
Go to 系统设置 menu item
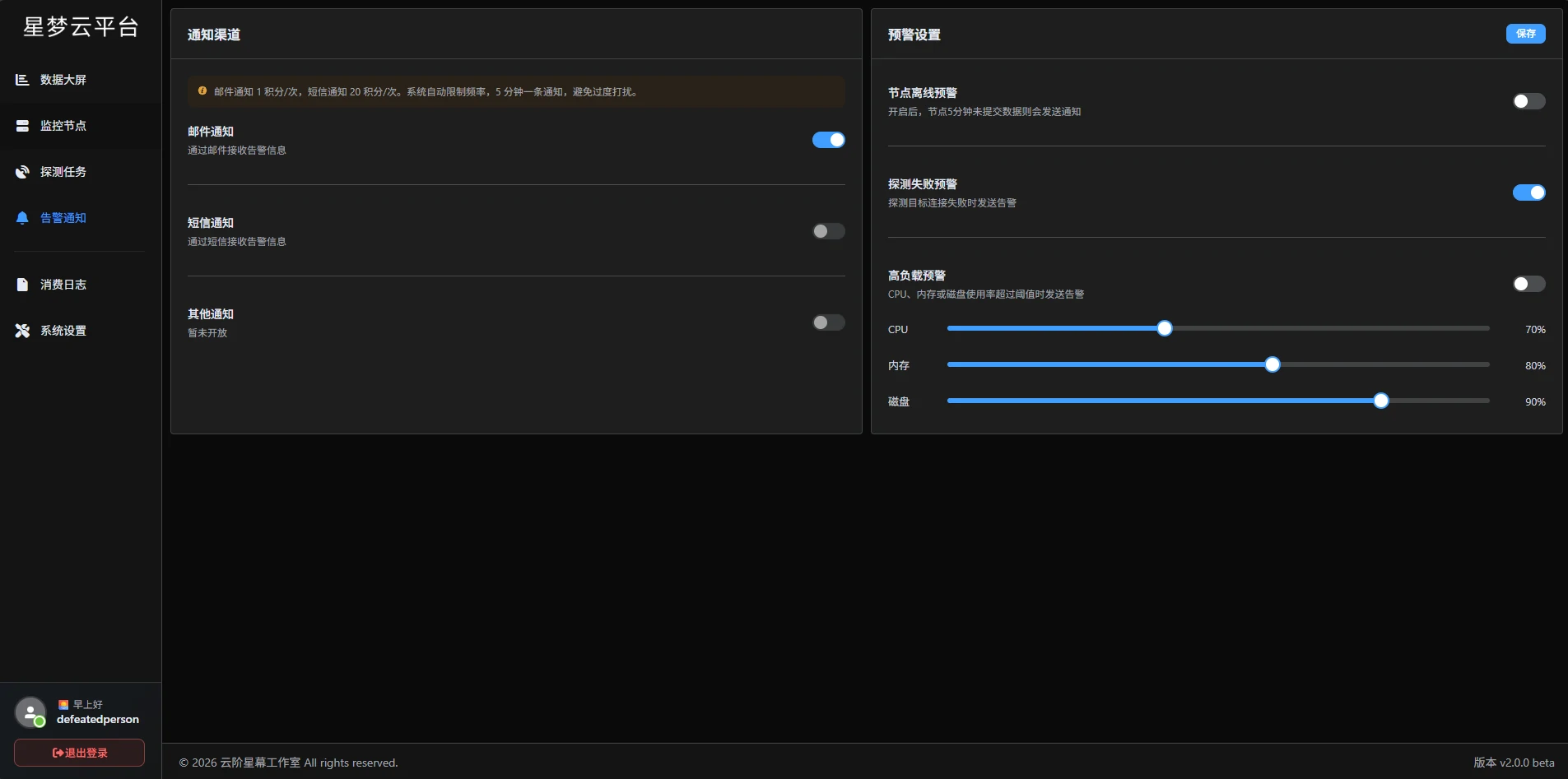coord(63,331)
